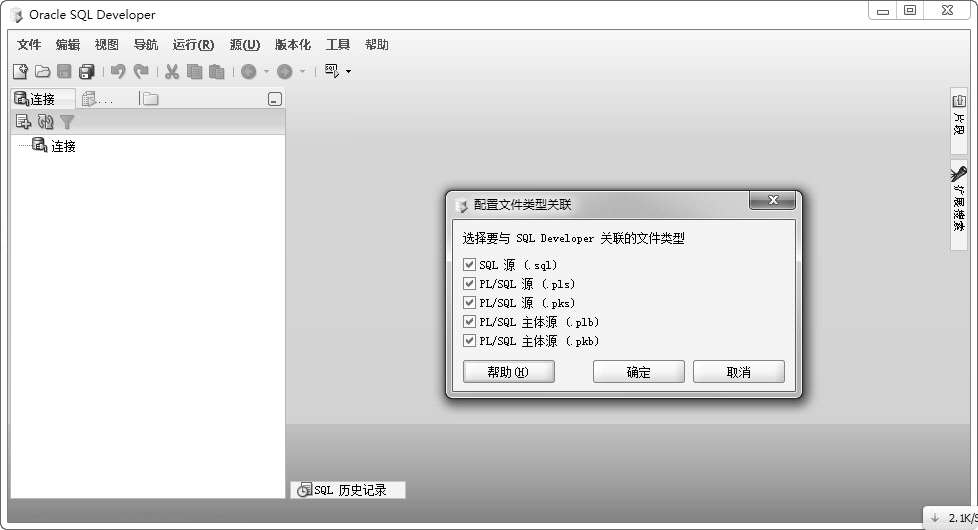Viewport: 978px width, 530px height.
Task: Open the SQL Worksheet dropdown arrow
Action: tap(348, 72)
